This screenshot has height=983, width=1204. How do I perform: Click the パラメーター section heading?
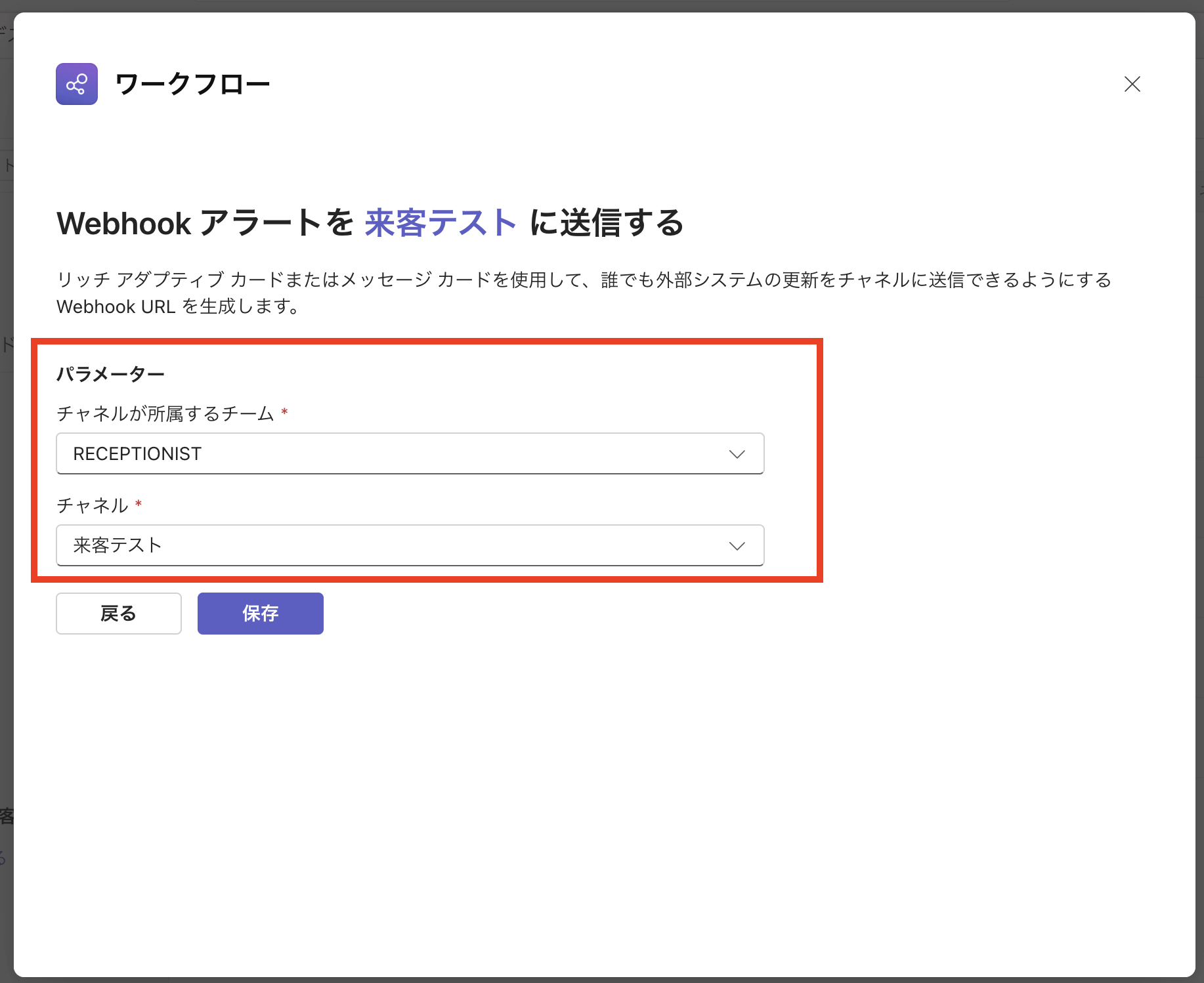pos(110,374)
